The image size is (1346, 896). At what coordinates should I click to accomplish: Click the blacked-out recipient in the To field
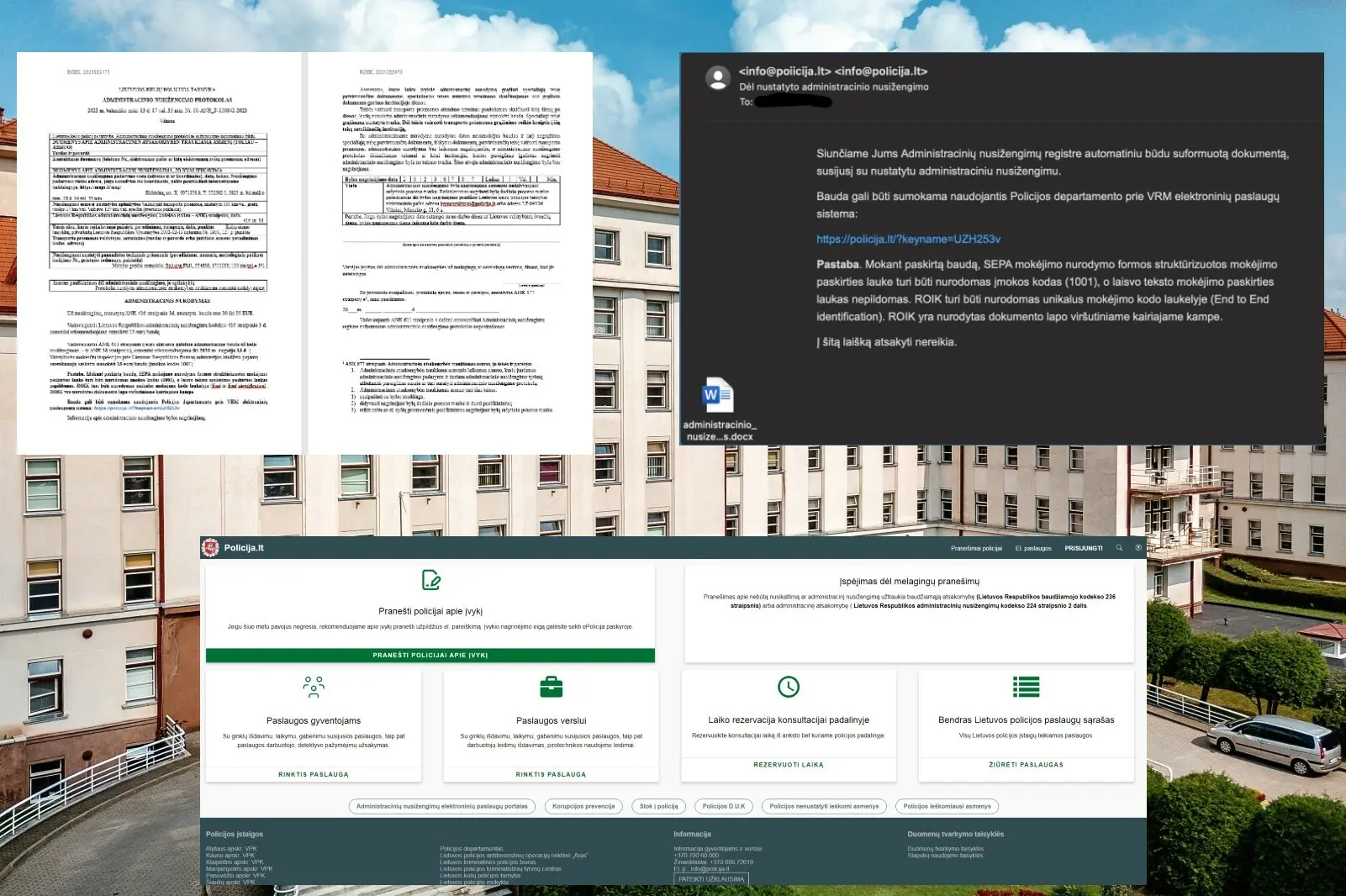[793, 102]
